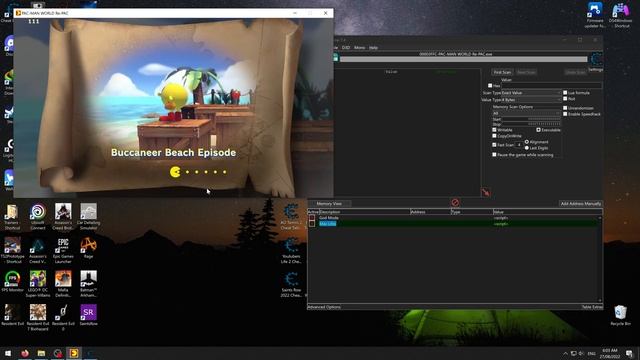Click the scan progress bar
Image resolution: width=640 pixels, height=360 pixels.
[464, 60]
